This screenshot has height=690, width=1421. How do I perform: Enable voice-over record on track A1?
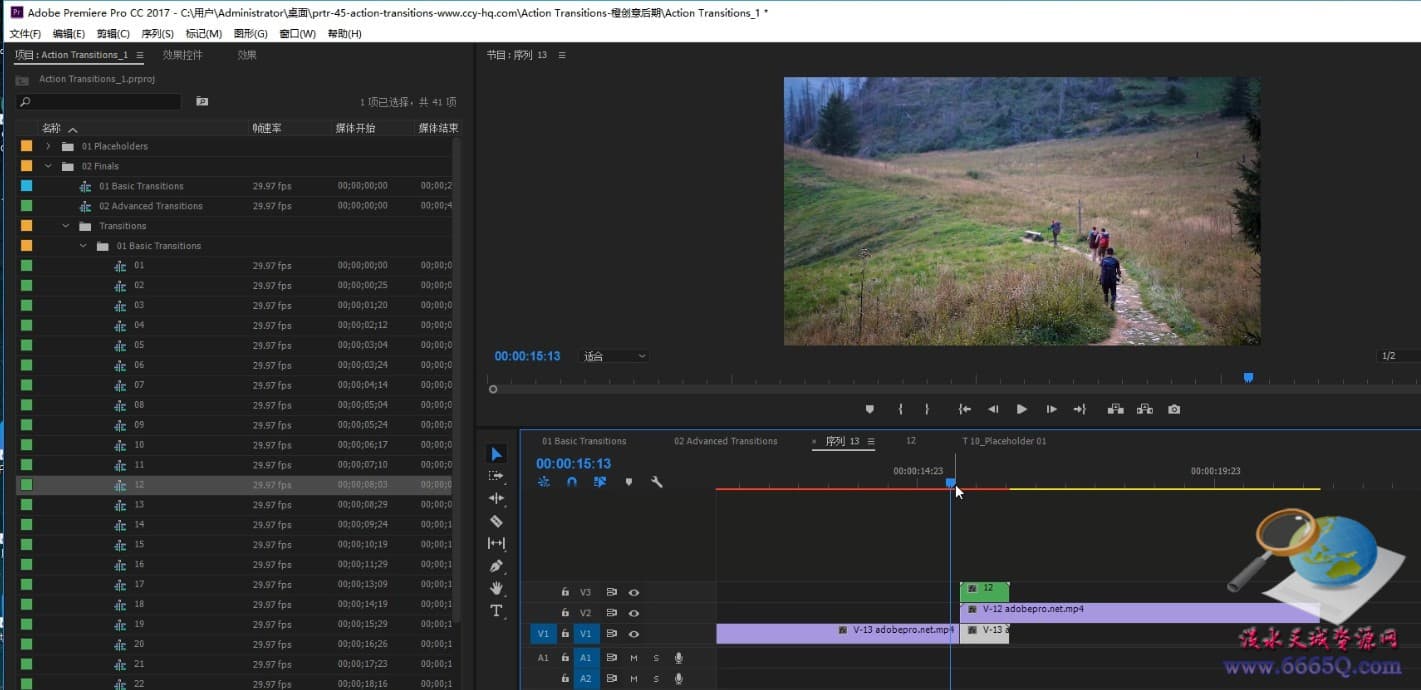[x=679, y=658]
